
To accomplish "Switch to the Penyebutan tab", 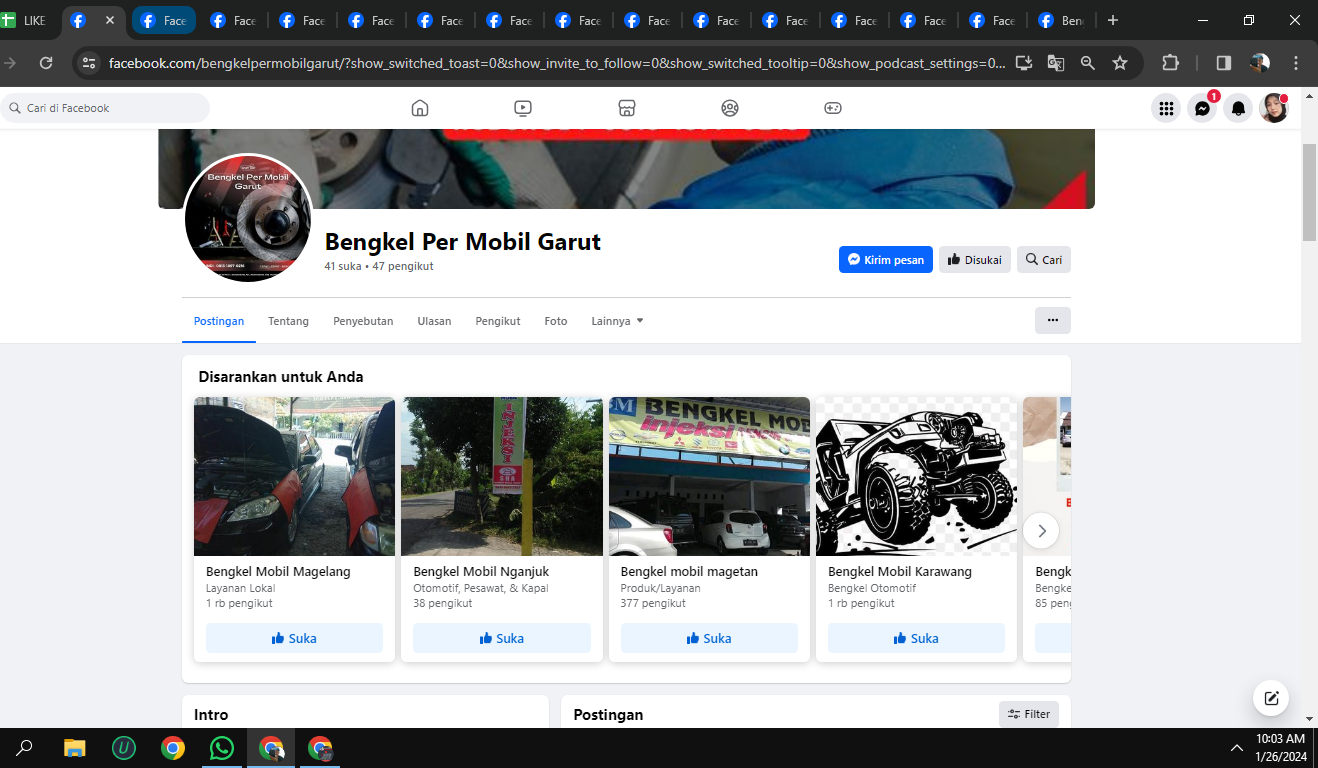I will pyautogui.click(x=363, y=321).
